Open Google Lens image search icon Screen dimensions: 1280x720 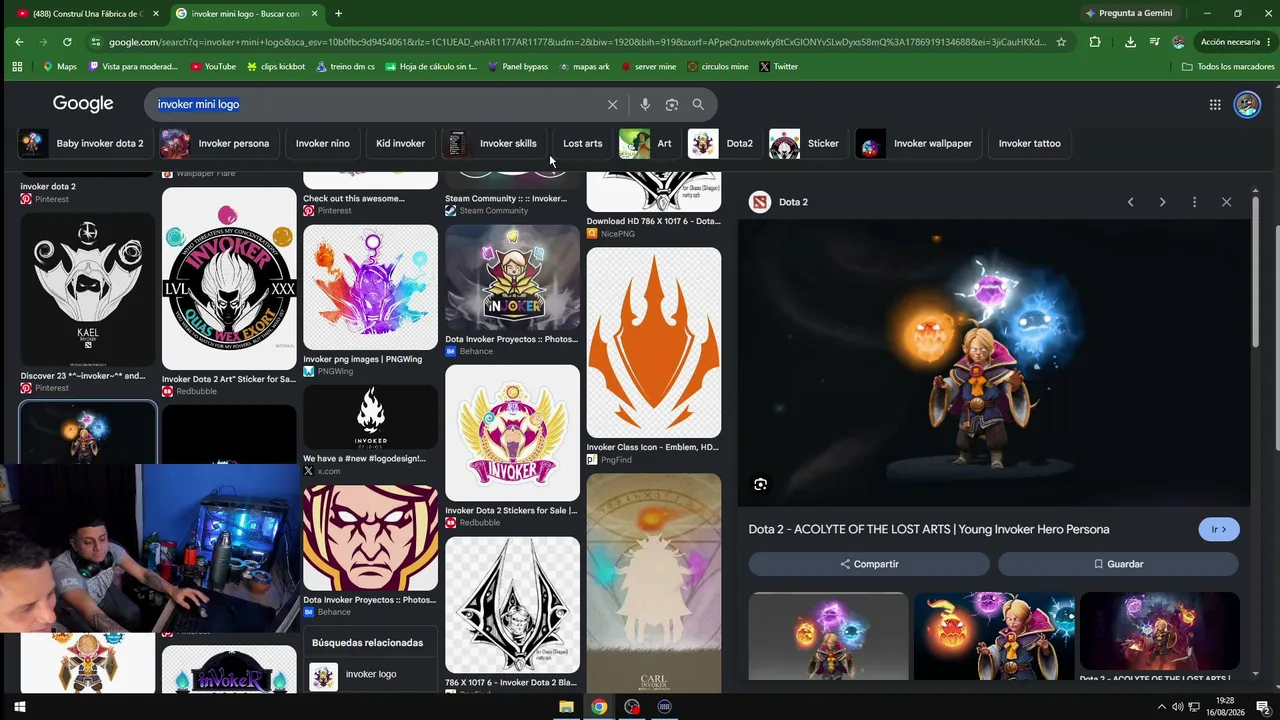click(x=672, y=104)
